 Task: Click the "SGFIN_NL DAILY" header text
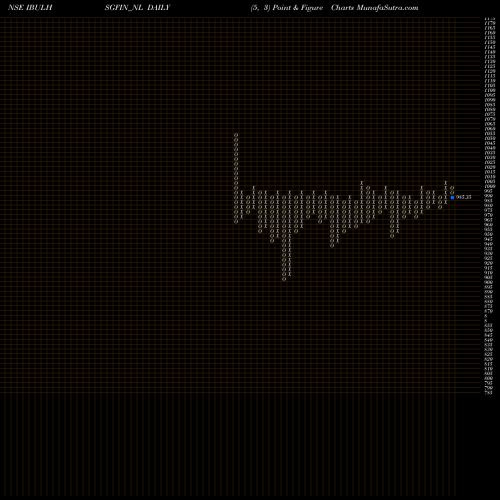[x=137, y=8]
